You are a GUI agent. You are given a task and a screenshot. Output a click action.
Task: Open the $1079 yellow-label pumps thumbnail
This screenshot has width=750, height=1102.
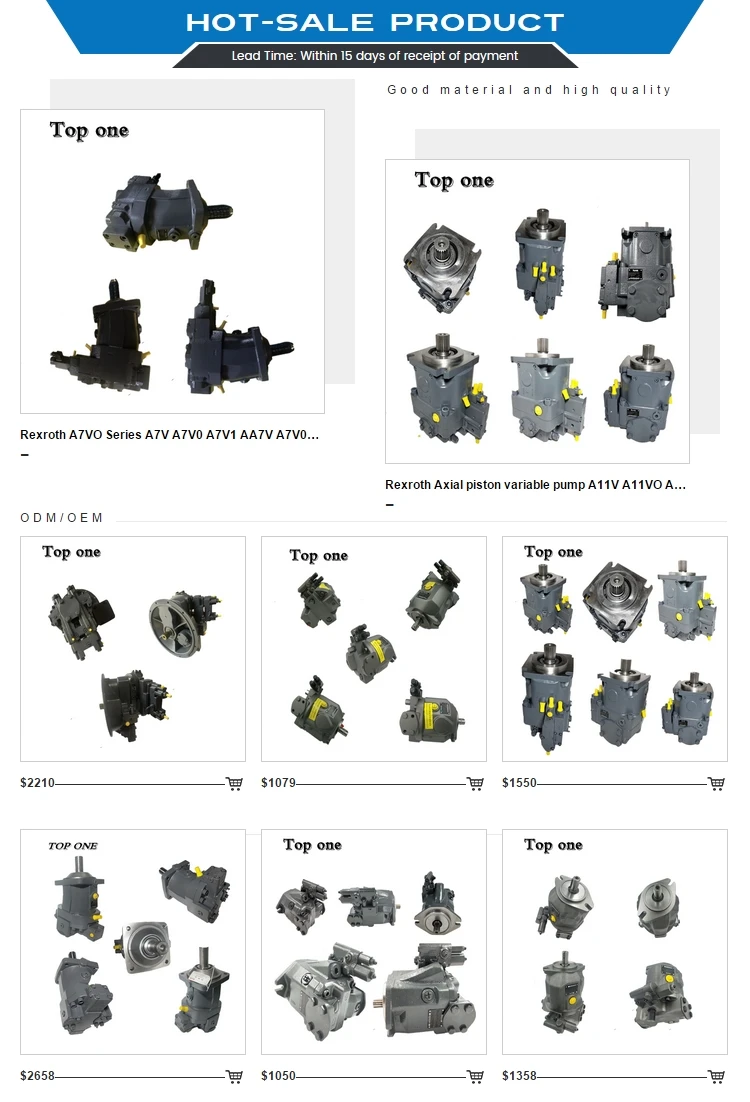coord(374,649)
